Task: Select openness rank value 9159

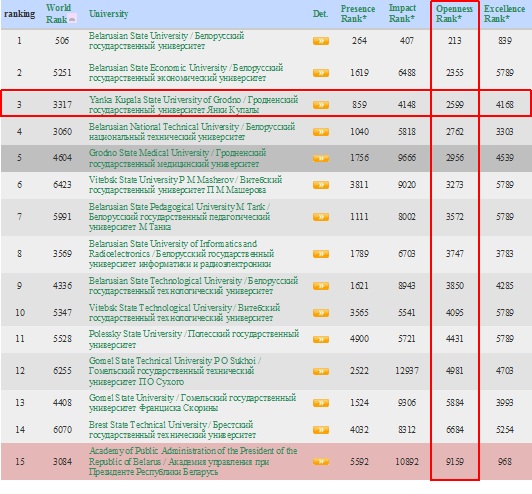Action: click(454, 461)
